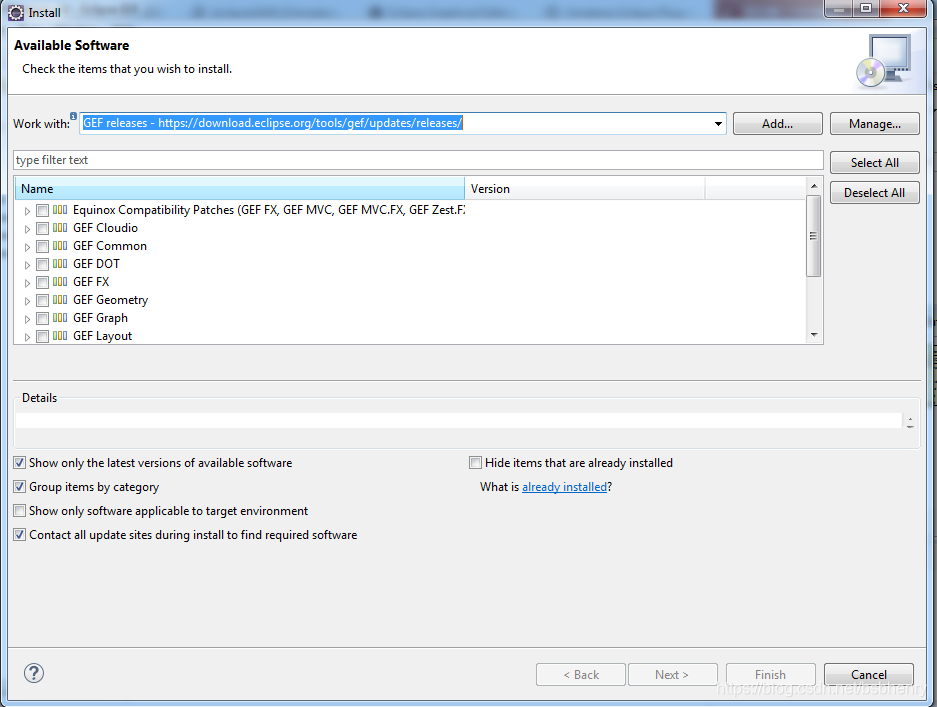The image size is (937, 707).
Task: Select the GEF FX row text
Action: tap(91, 281)
